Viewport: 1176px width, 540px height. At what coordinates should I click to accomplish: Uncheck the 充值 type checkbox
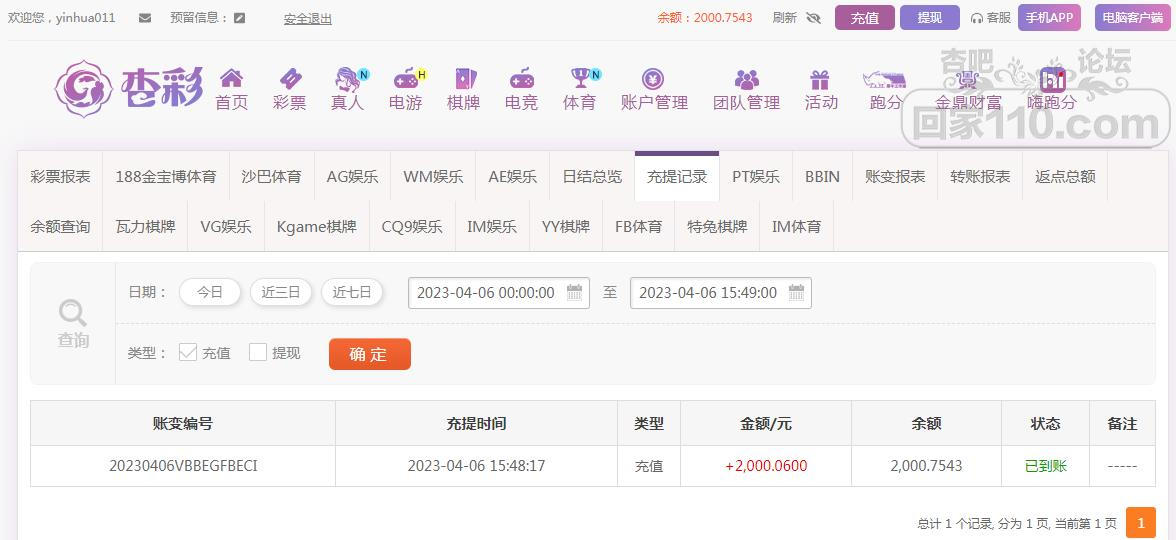pyautogui.click(x=188, y=352)
